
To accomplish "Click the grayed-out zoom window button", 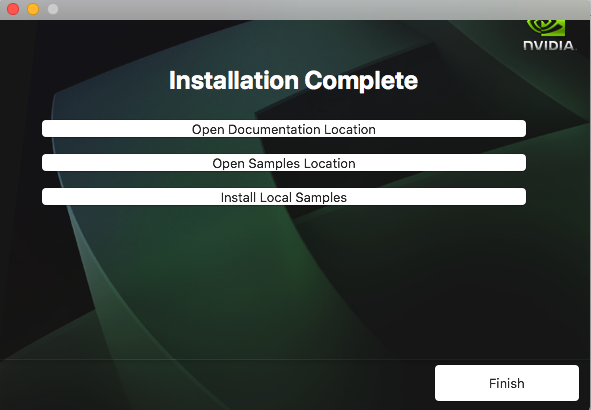I will click(x=53, y=9).
